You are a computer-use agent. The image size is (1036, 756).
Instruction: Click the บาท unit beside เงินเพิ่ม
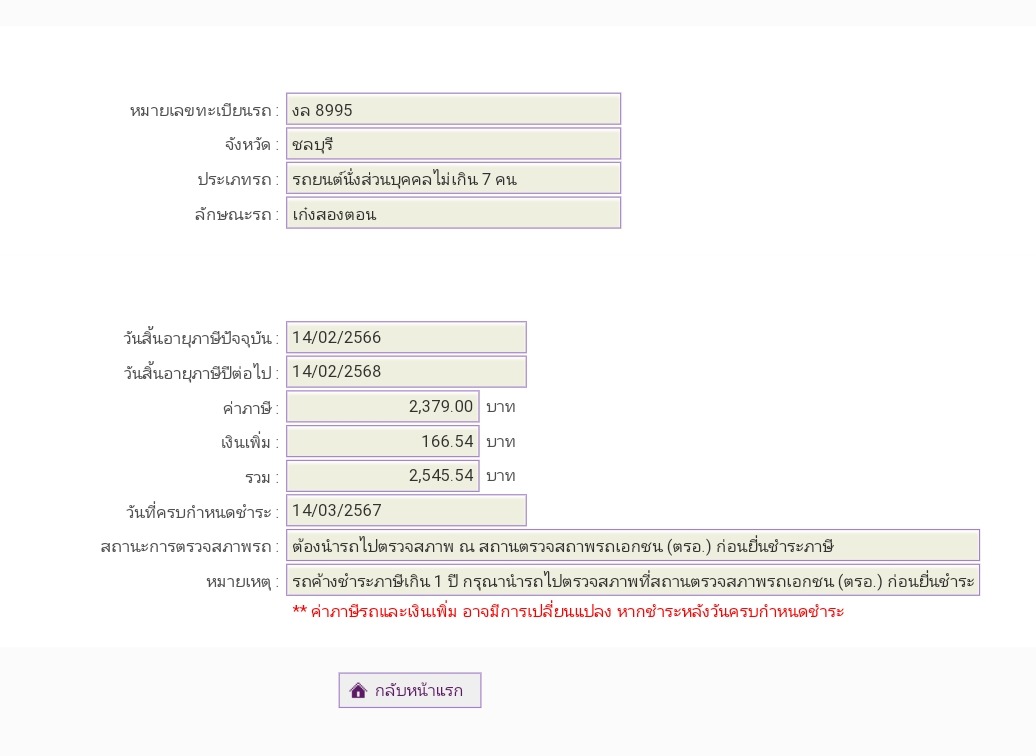(501, 441)
